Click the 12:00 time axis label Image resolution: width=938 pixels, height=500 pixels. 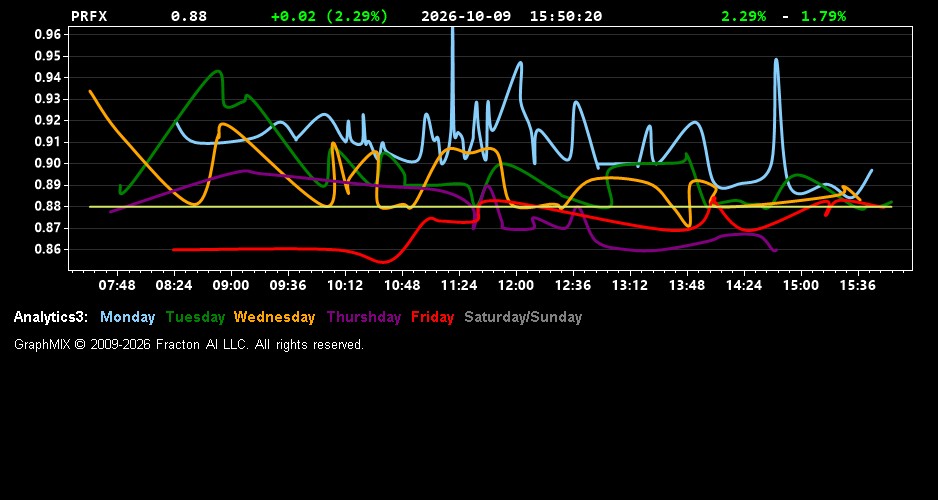[x=516, y=285]
